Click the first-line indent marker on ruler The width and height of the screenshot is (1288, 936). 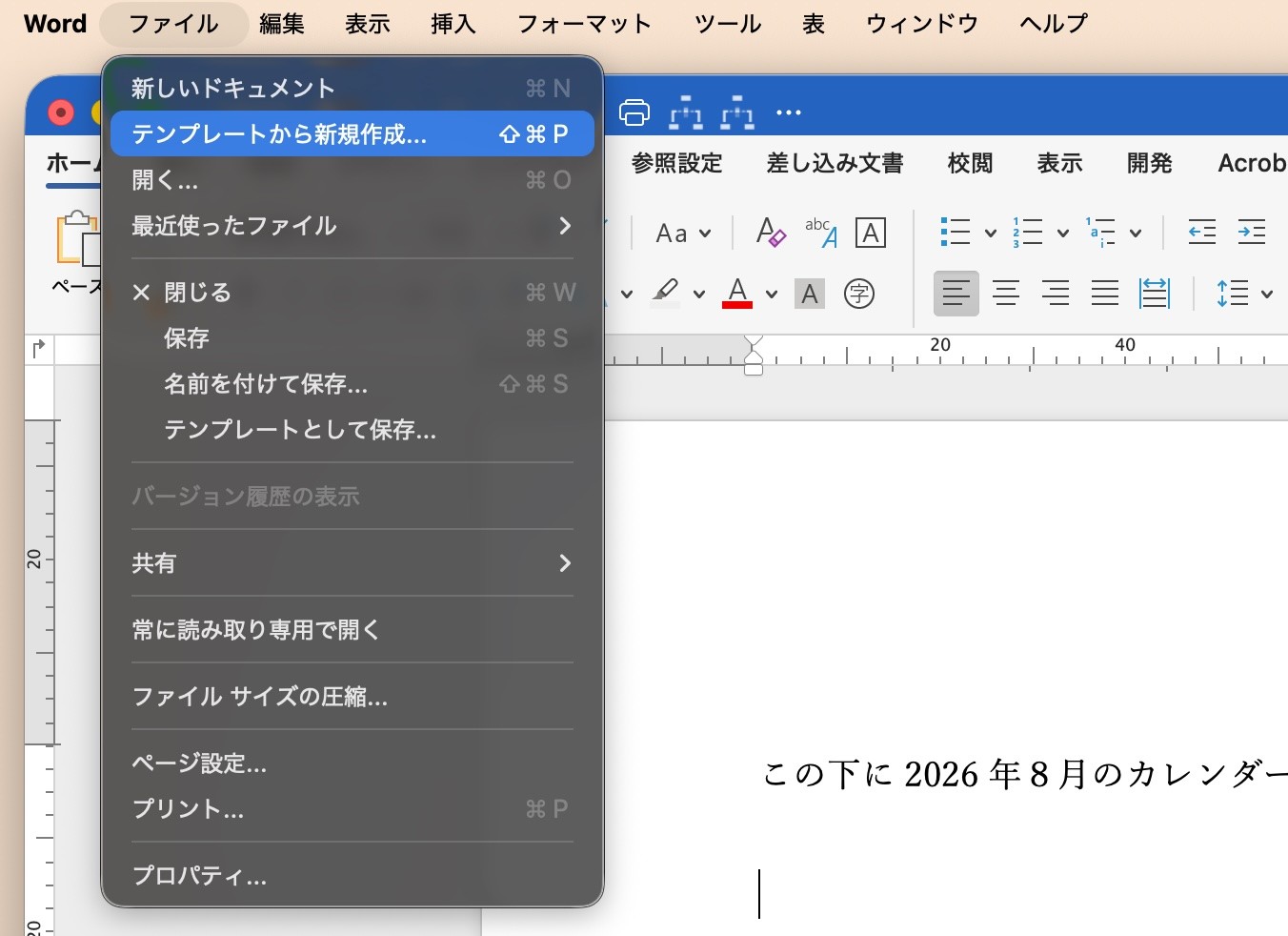[x=754, y=342]
